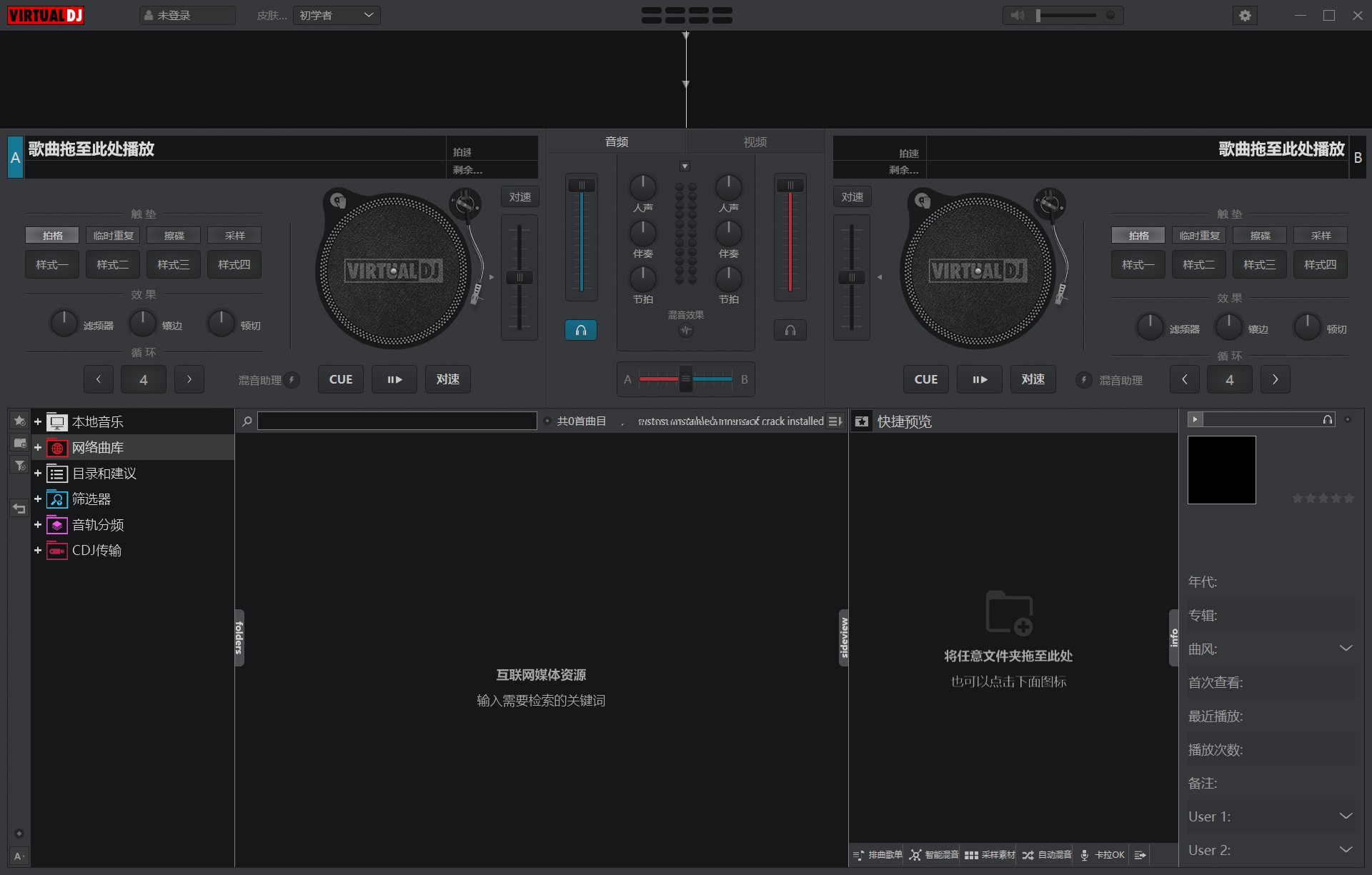Click the prelisten play button in info panel

(1195, 419)
